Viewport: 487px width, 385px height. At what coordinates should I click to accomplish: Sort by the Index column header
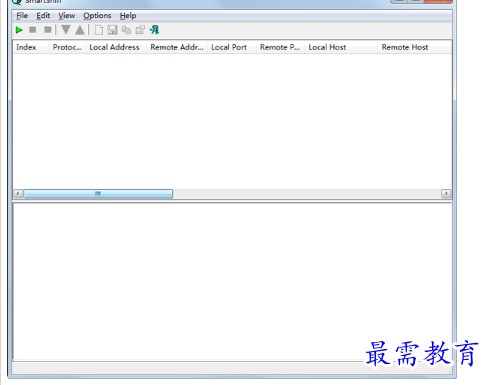pyautogui.click(x=31, y=47)
